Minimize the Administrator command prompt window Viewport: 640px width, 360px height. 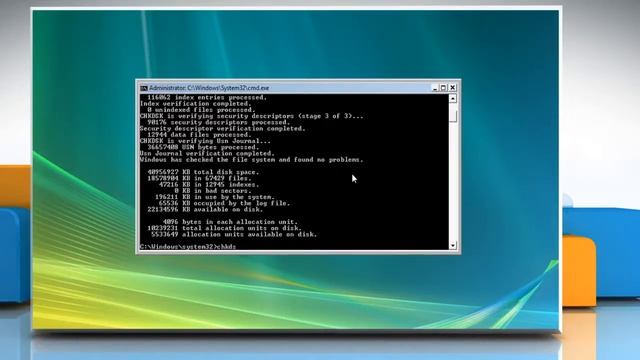tap(435, 88)
